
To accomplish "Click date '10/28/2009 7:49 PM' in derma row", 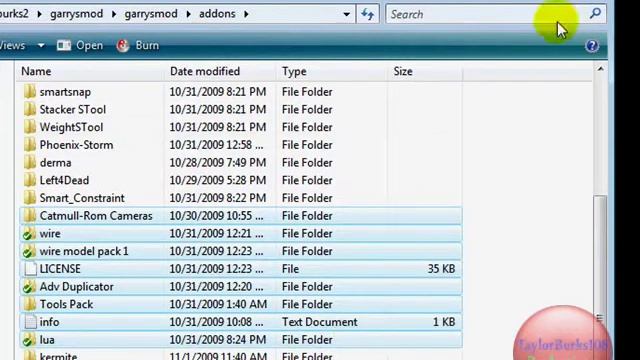I will coord(218,162).
